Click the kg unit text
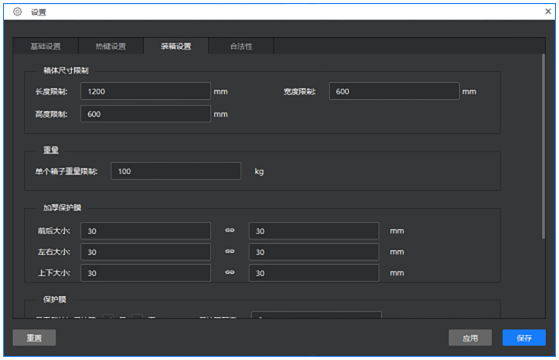Image resolution: width=559 pixels, height=360 pixels. [x=259, y=172]
